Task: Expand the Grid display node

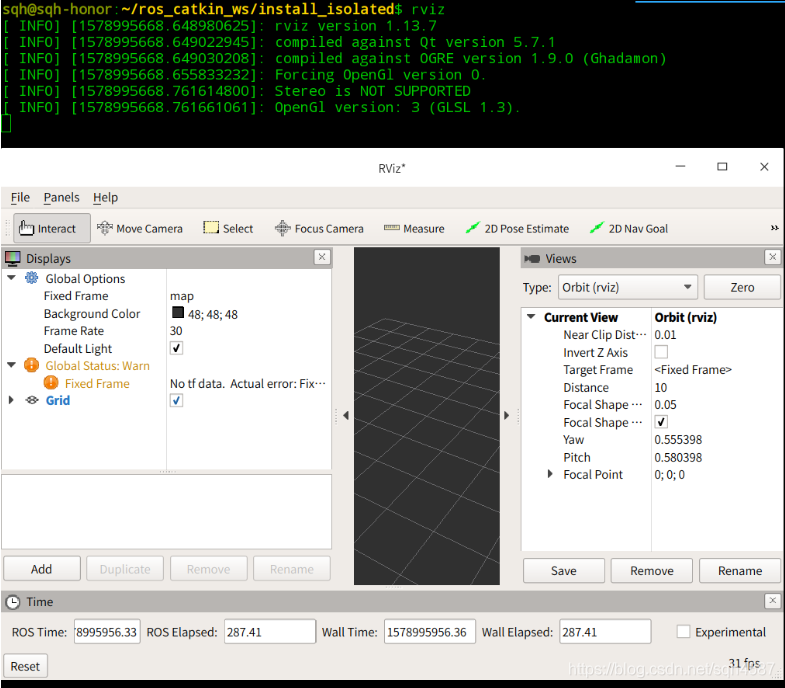Action: (x=11, y=400)
